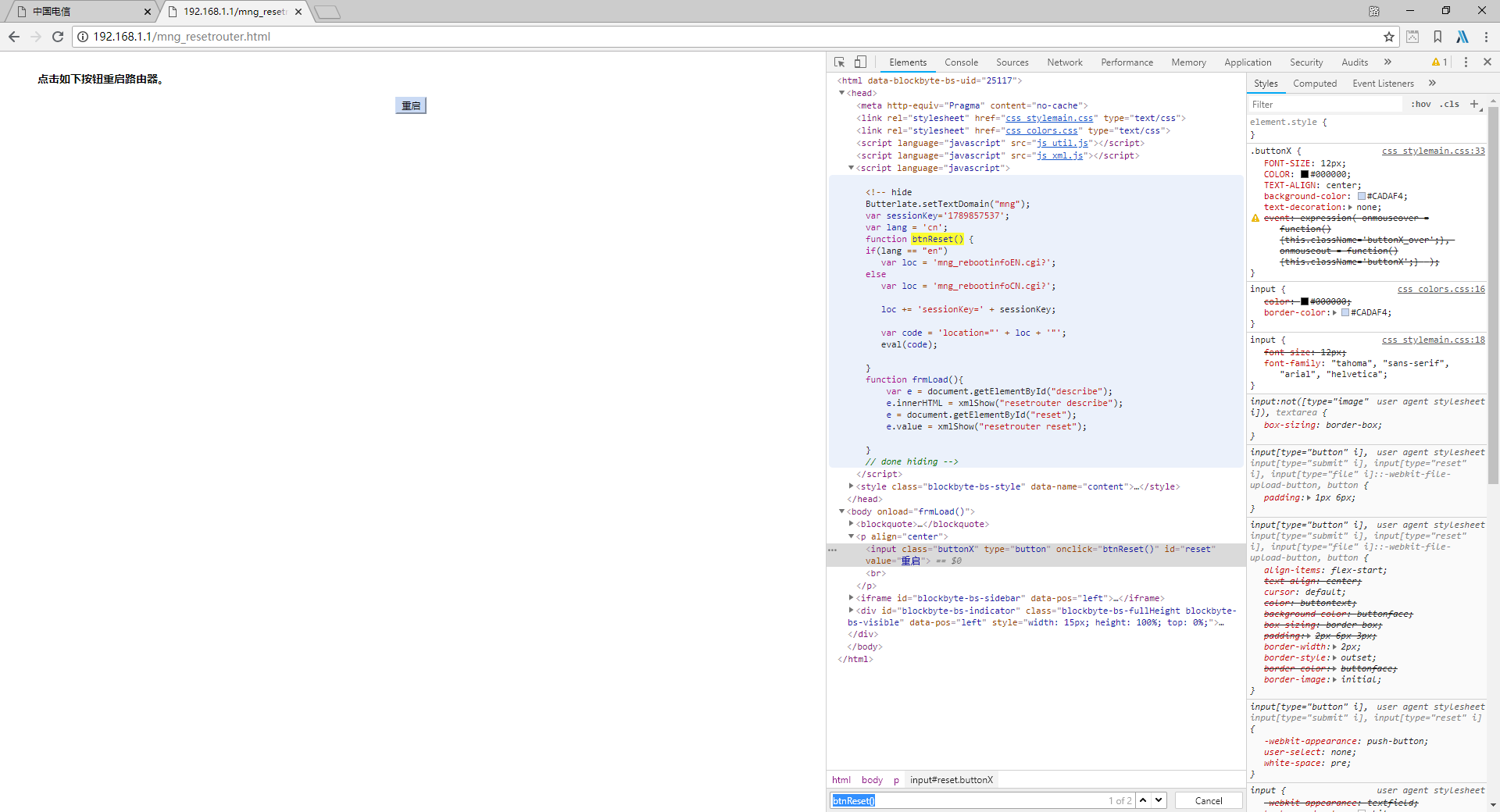This screenshot has width=1500, height=812.
Task: Expand the blockquote element node
Action: click(851, 524)
